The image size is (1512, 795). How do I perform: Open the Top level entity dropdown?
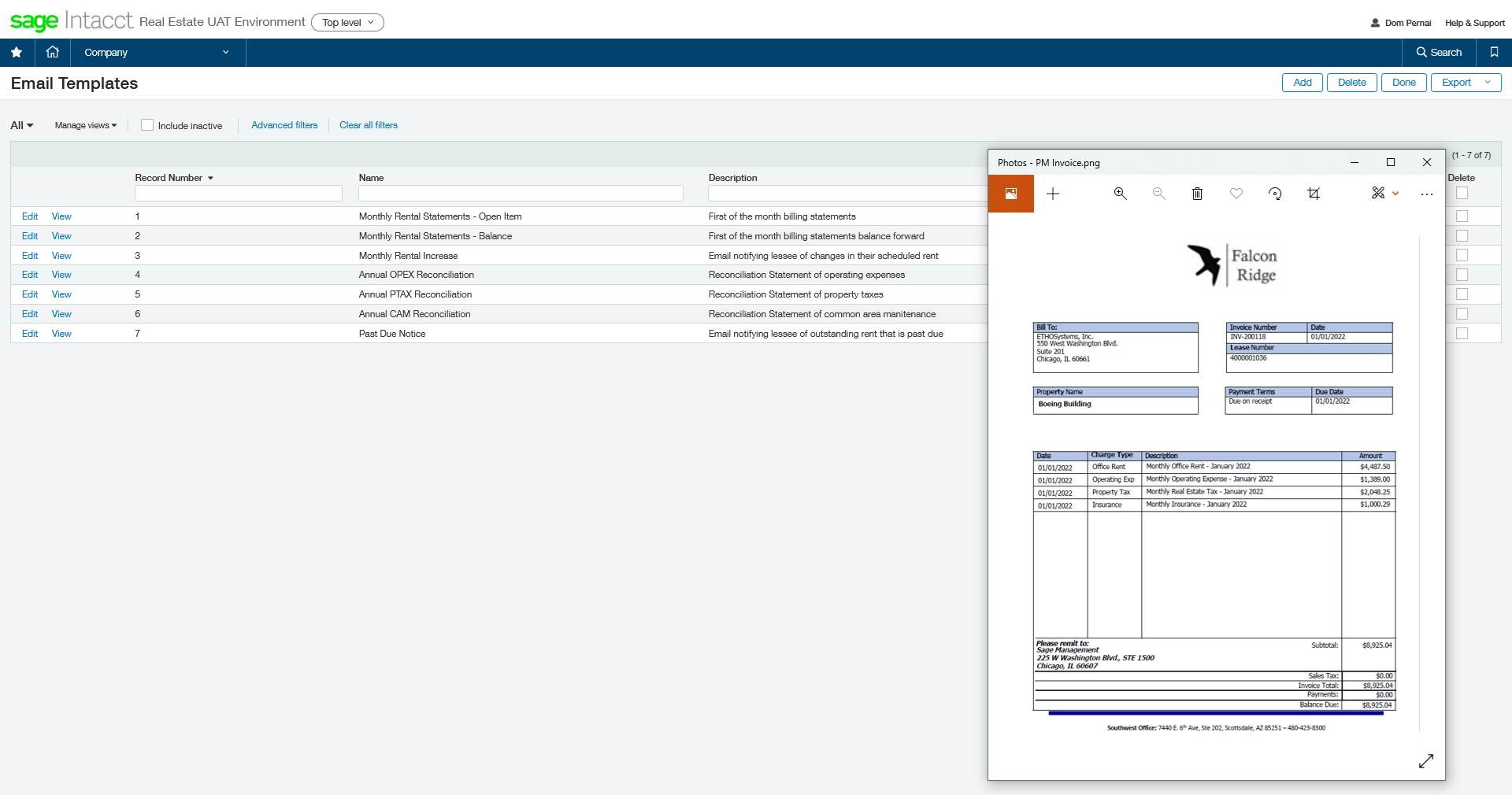pos(347,23)
